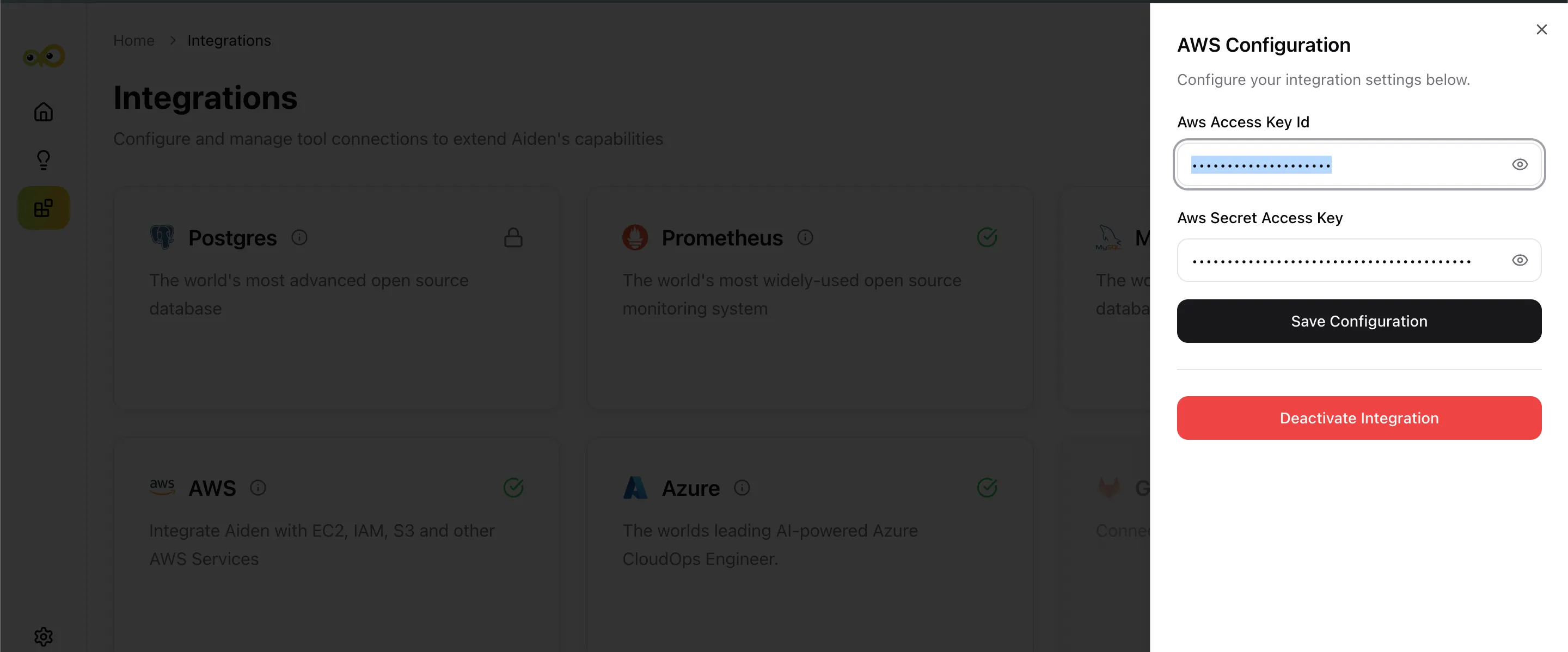Viewport: 1568px width, 652px height.
Task: Show info for Postgres integration
Action: [299, 237]
